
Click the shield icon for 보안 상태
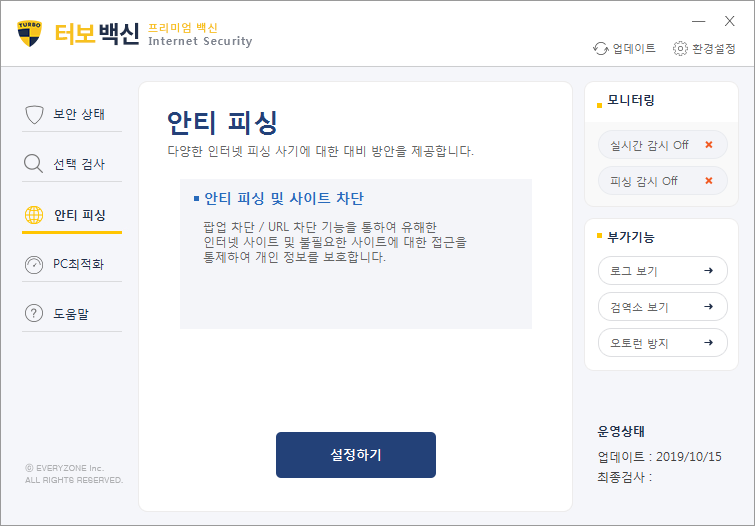pyautogui.click(x=34, y=114)
